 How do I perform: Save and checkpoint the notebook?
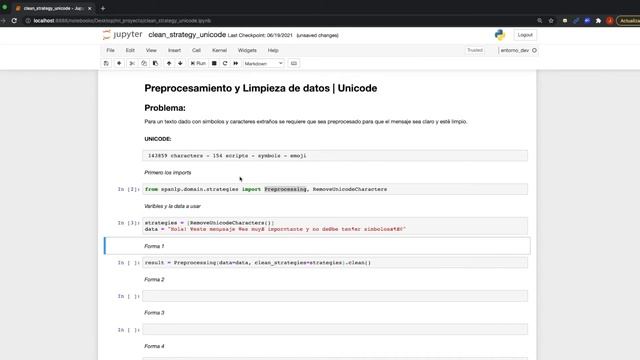[106, 63]
